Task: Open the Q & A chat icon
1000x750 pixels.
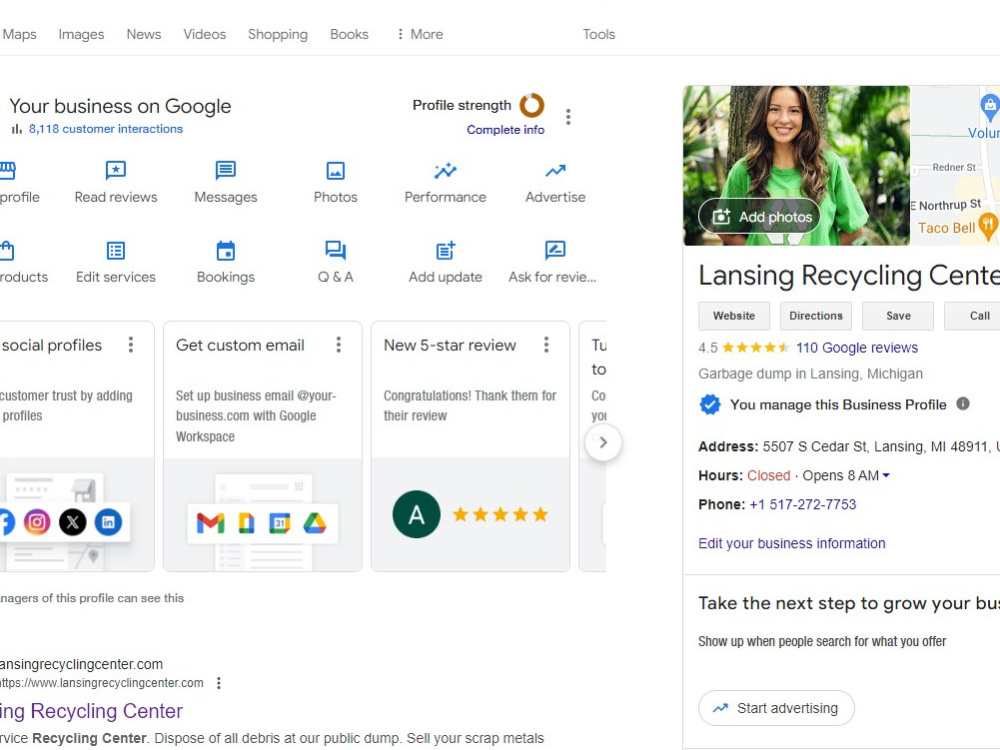Action: click(335, 250)
